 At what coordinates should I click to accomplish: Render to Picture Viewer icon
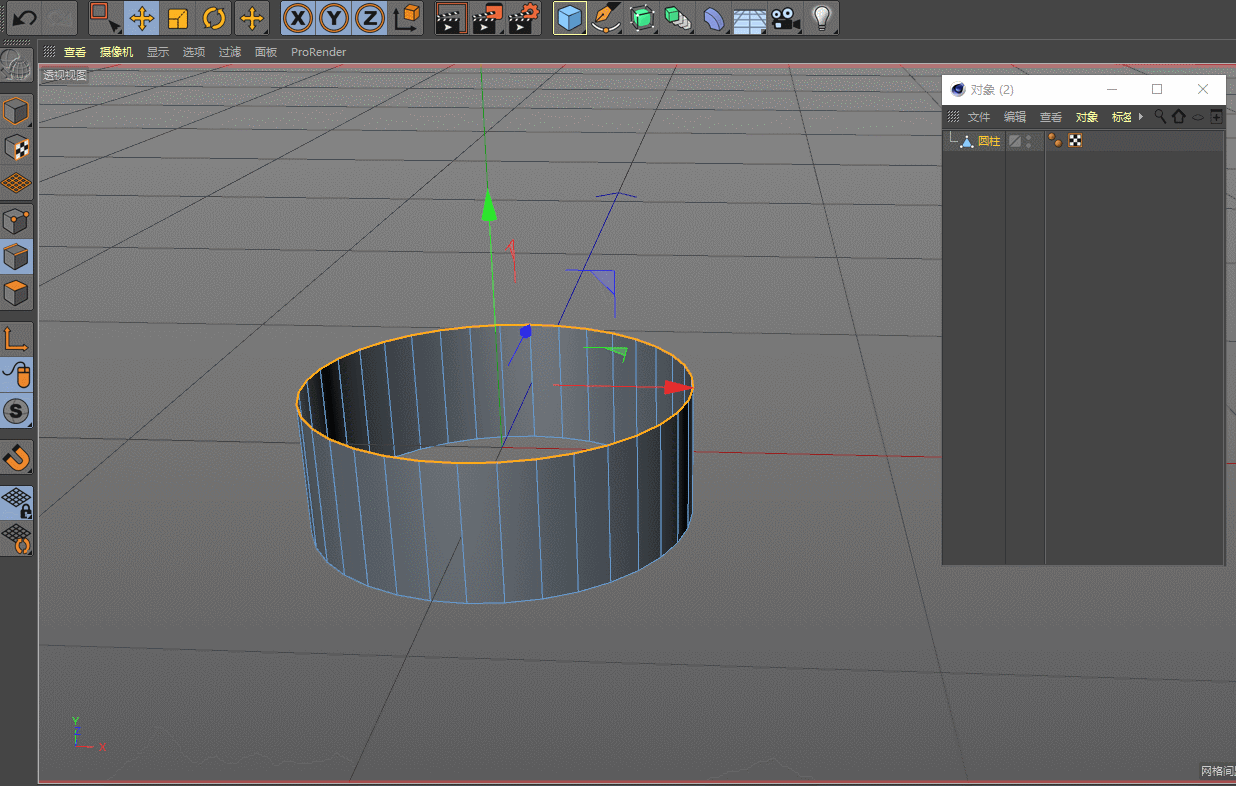(x=487, y=18)
